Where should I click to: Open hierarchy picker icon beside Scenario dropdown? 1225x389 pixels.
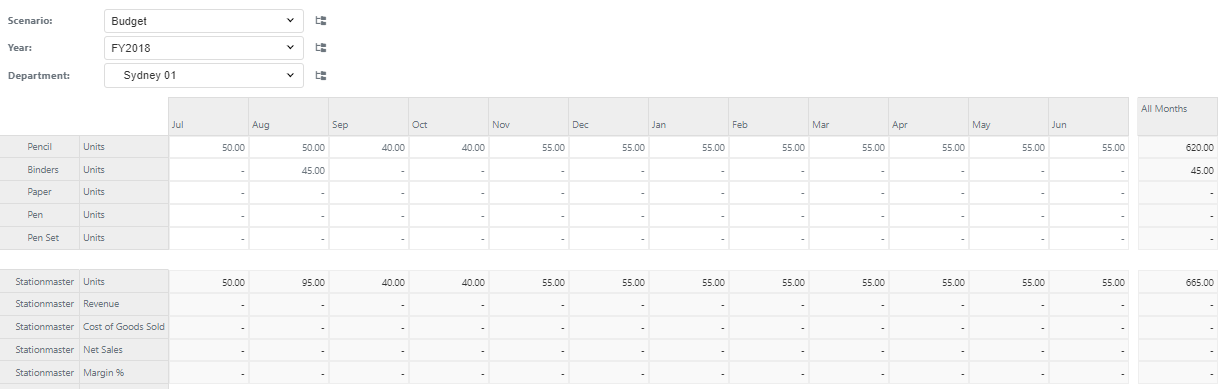321,20
